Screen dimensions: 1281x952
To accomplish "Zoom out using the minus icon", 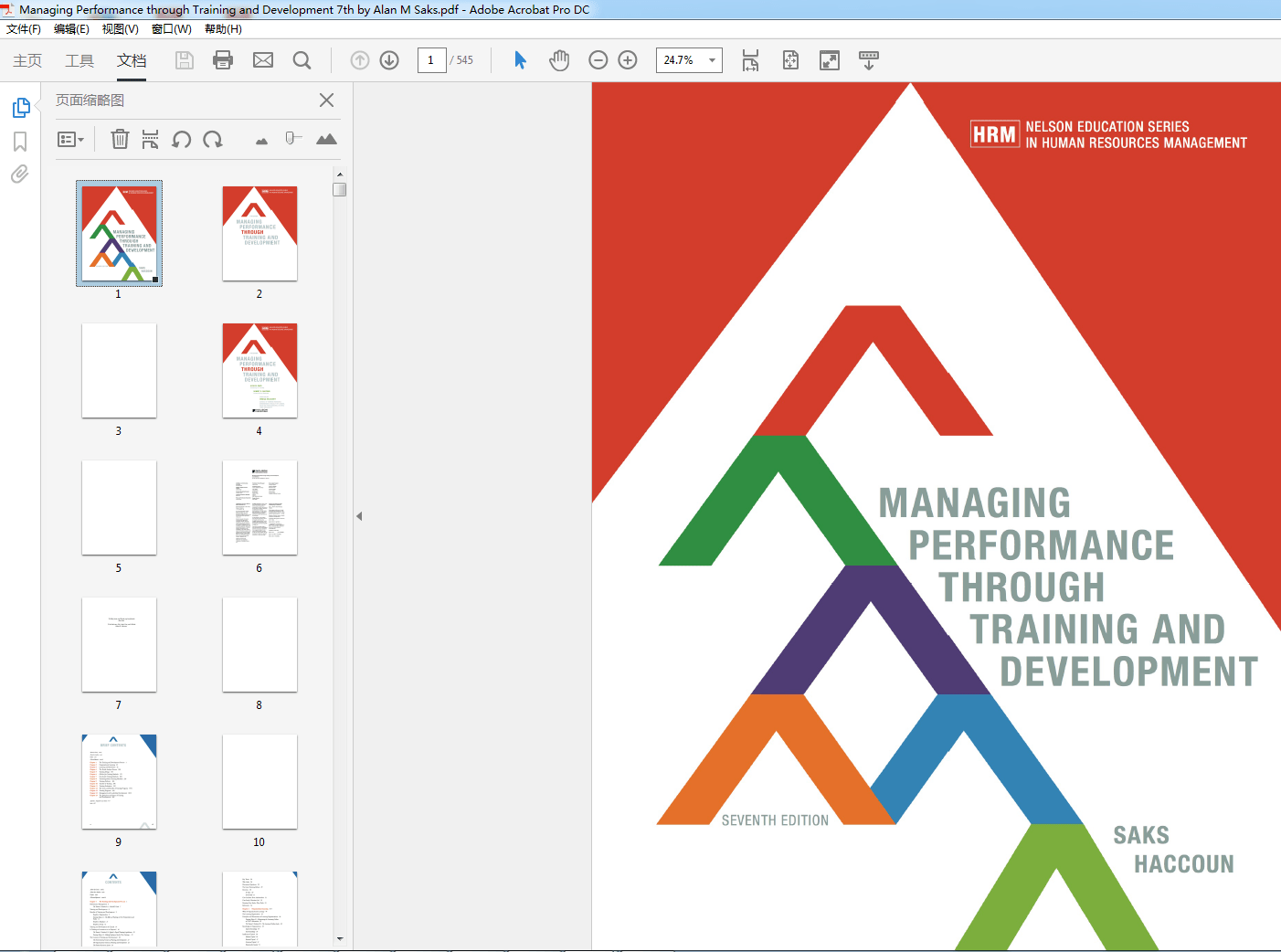I will coord(598,60).
